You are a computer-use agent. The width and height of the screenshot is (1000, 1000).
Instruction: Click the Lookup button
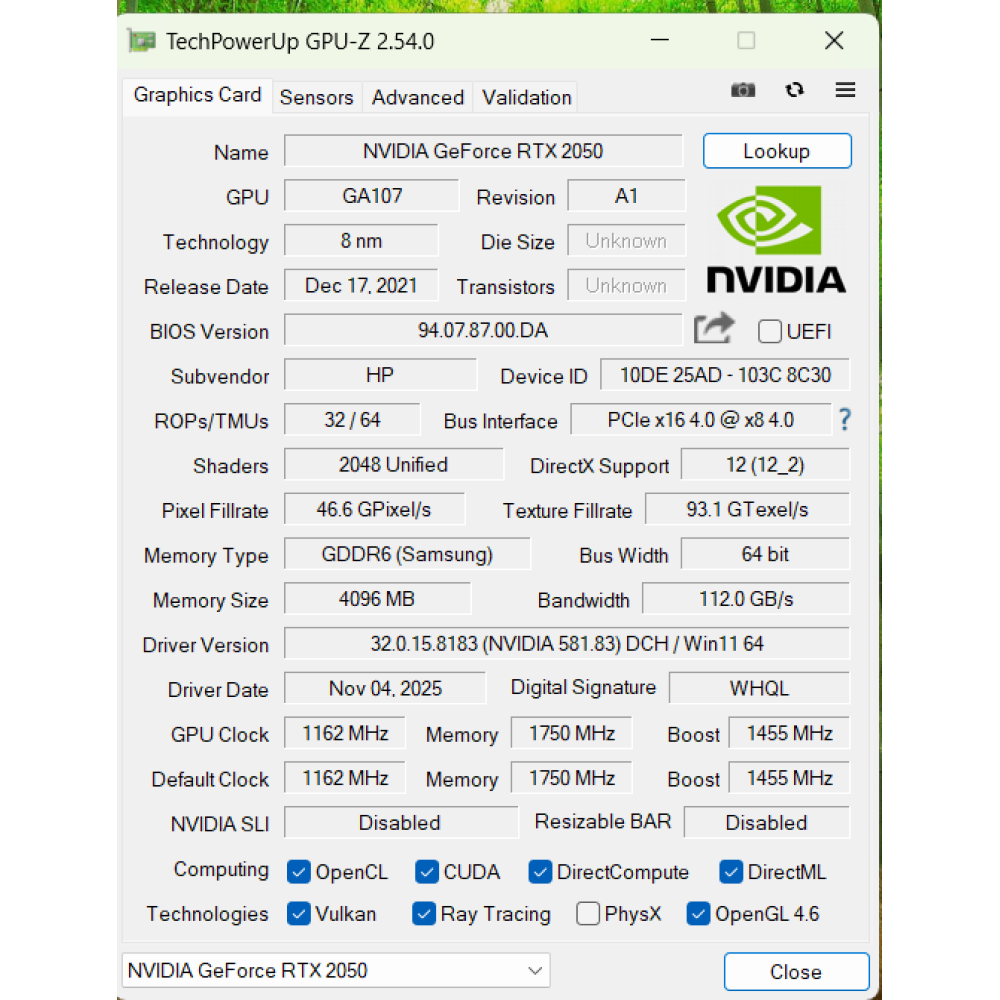(x=777, y=151)
